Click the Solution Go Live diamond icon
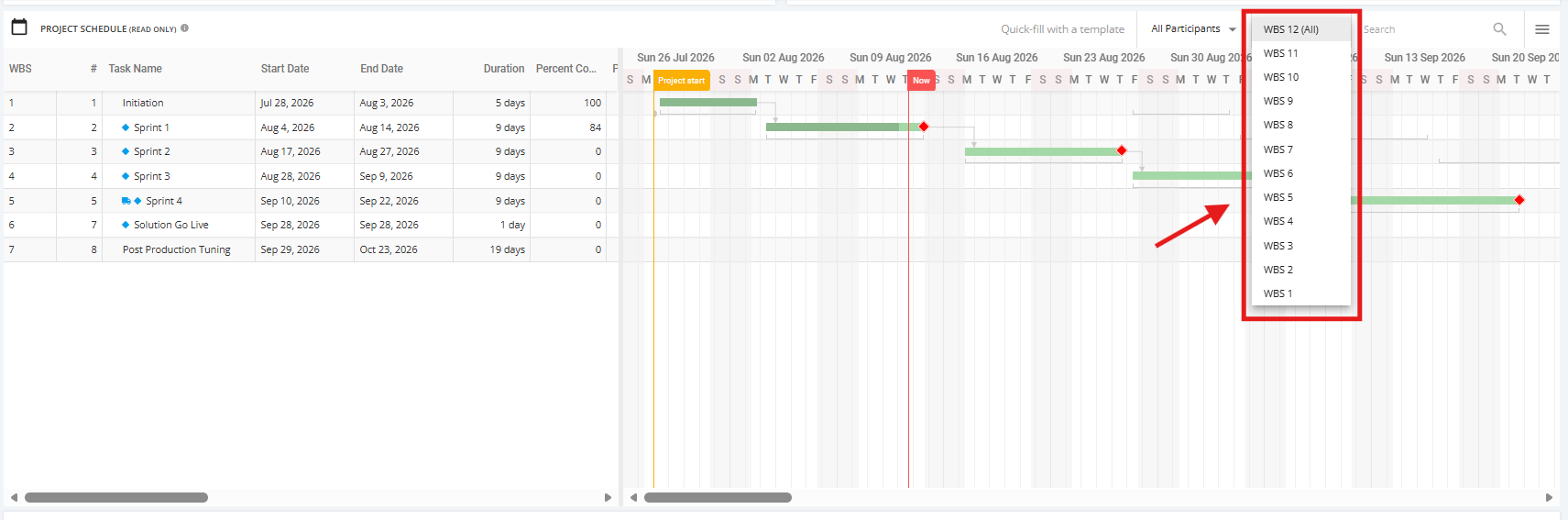This screenshot has width=1568, height=520. pyautogui.click(x=126, y=225)
